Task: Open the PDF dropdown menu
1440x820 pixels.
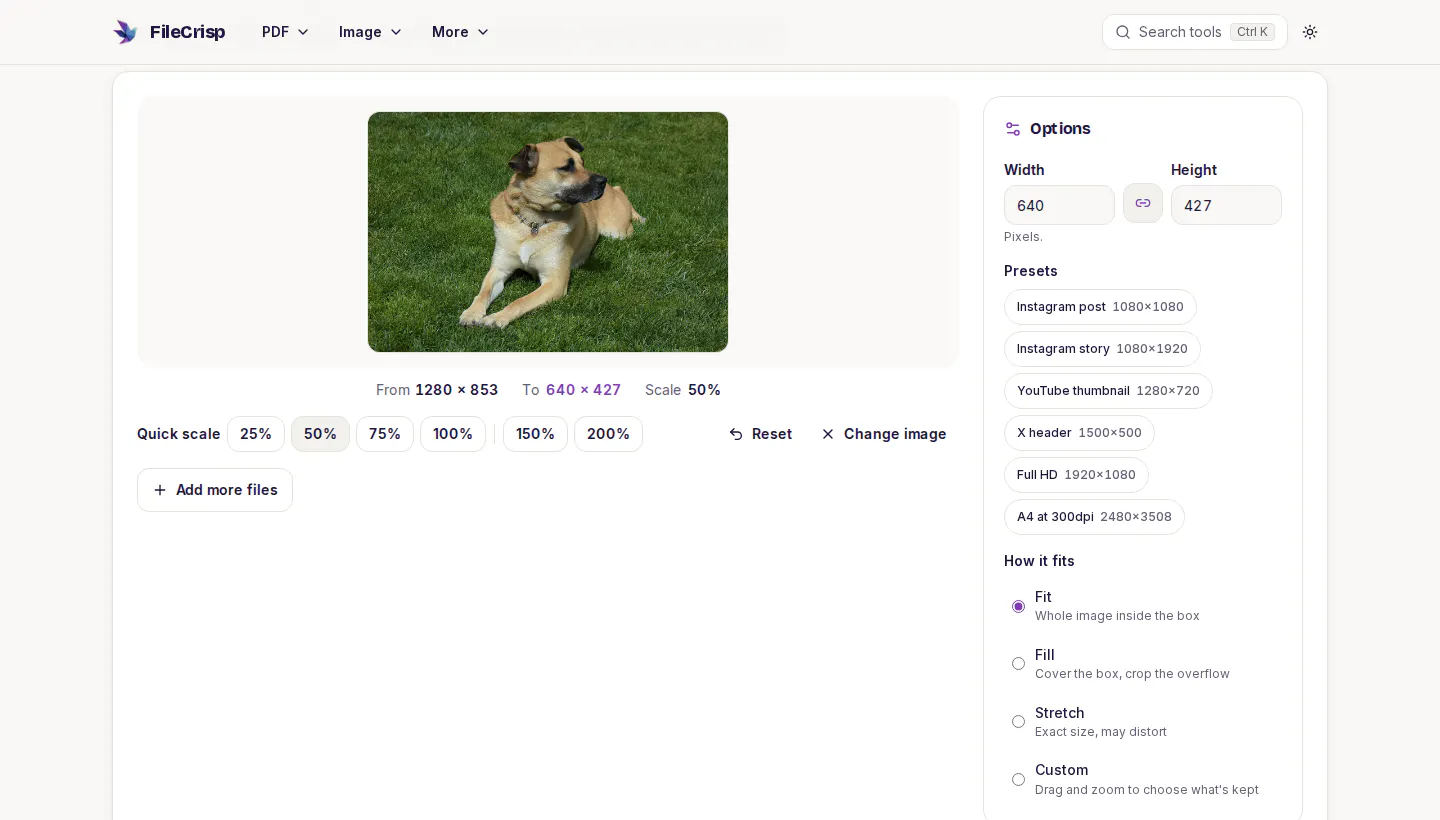Action: coord(286,32)
